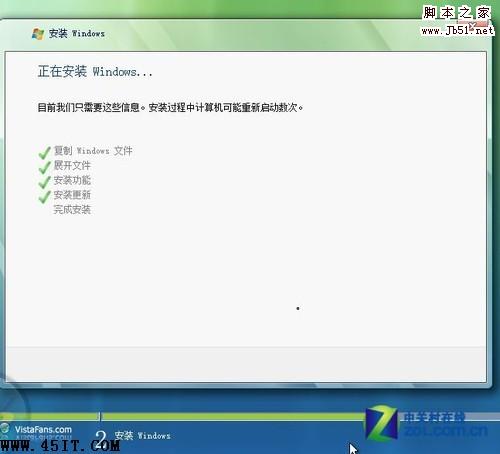This screenshot has width=500, height=454.
Task: Select the pending step 完成安装
Action: pyautogui.click(x=72, y=210)
